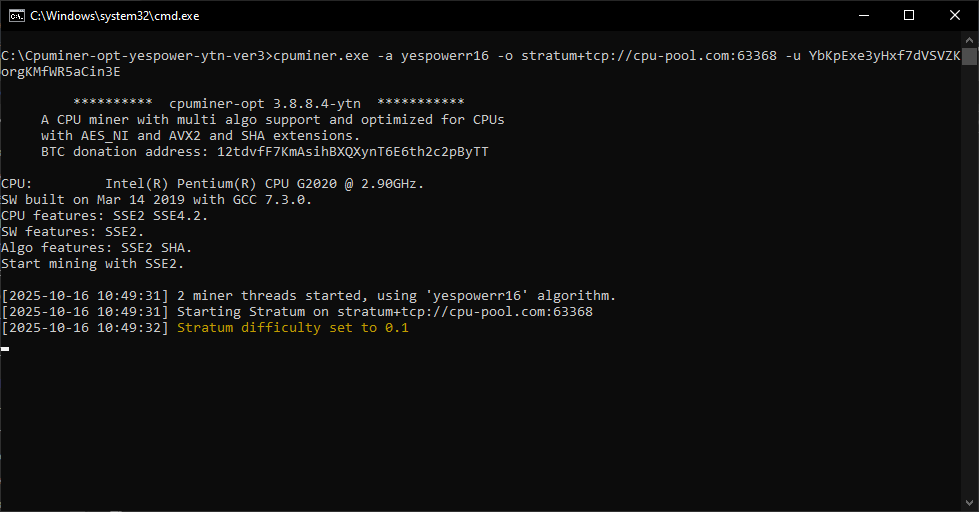Click the vertical scrollbar thumb

tap(970, 57)
